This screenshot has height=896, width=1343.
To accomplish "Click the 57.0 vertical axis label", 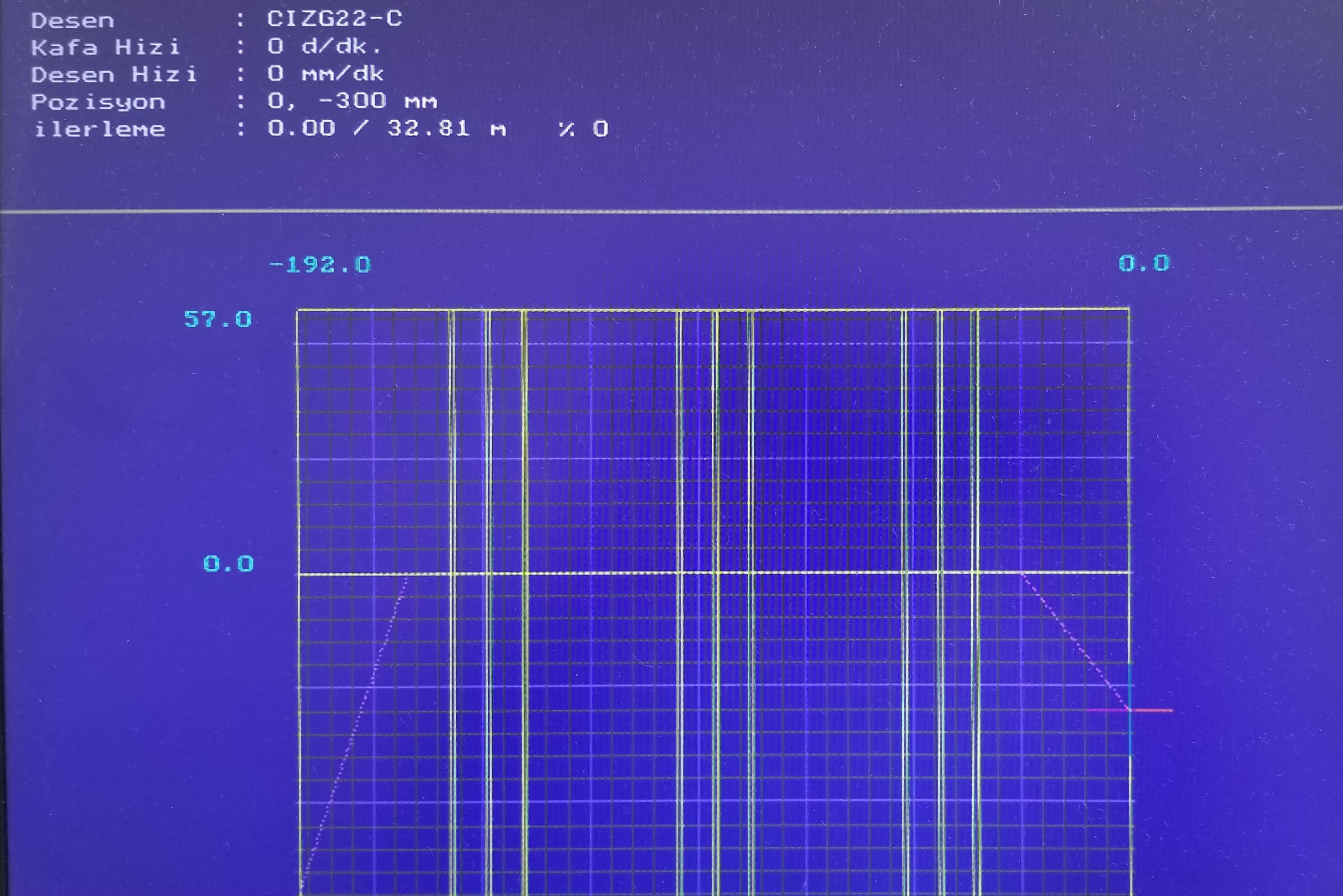I will (x=218, y=319).
